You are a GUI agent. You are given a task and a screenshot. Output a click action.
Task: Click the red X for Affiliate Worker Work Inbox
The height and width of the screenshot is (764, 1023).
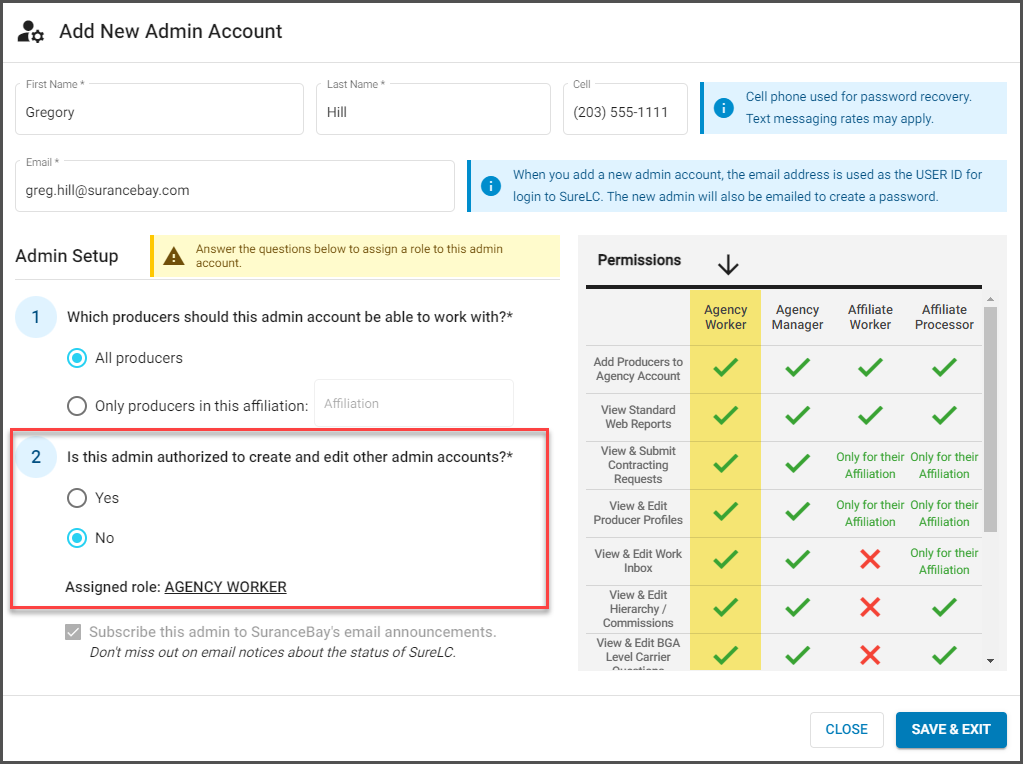click(x=869, y=561)
